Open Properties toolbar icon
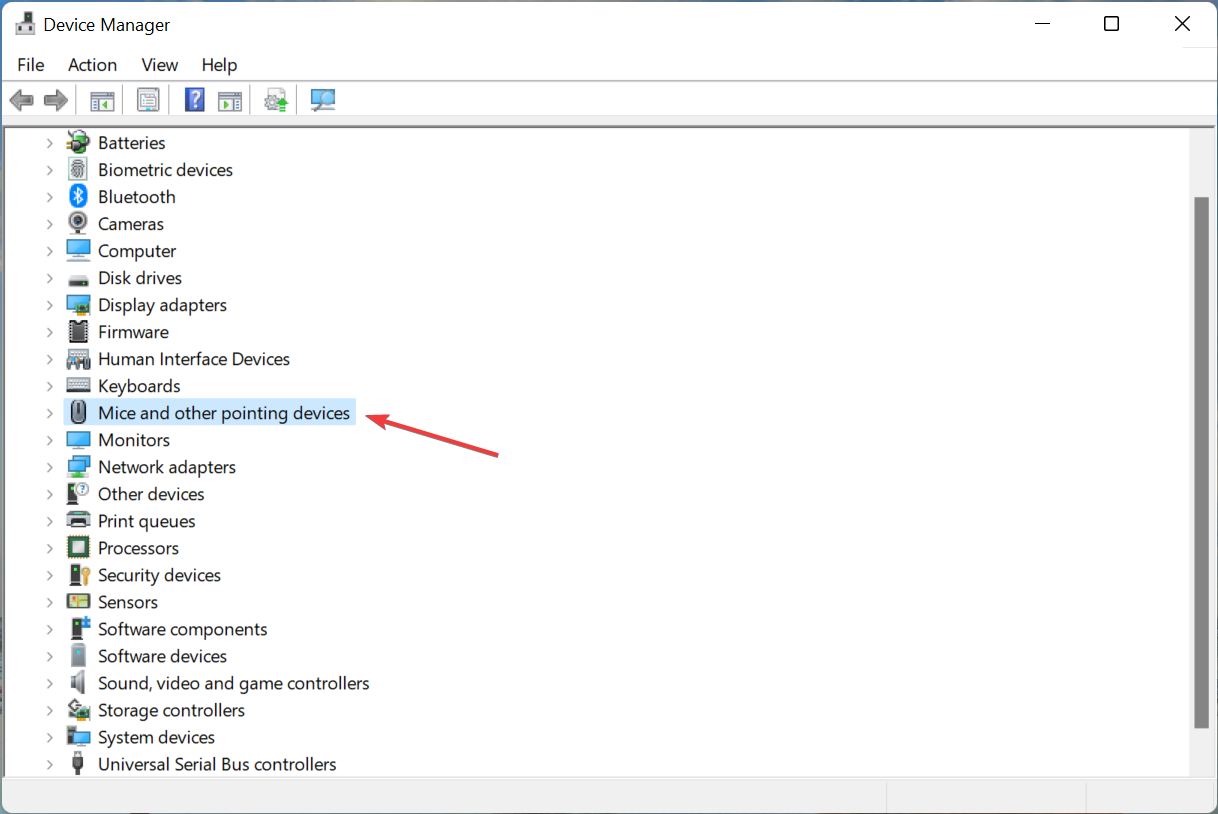Viewport: 1218px width, 814px height. [148, 100]
